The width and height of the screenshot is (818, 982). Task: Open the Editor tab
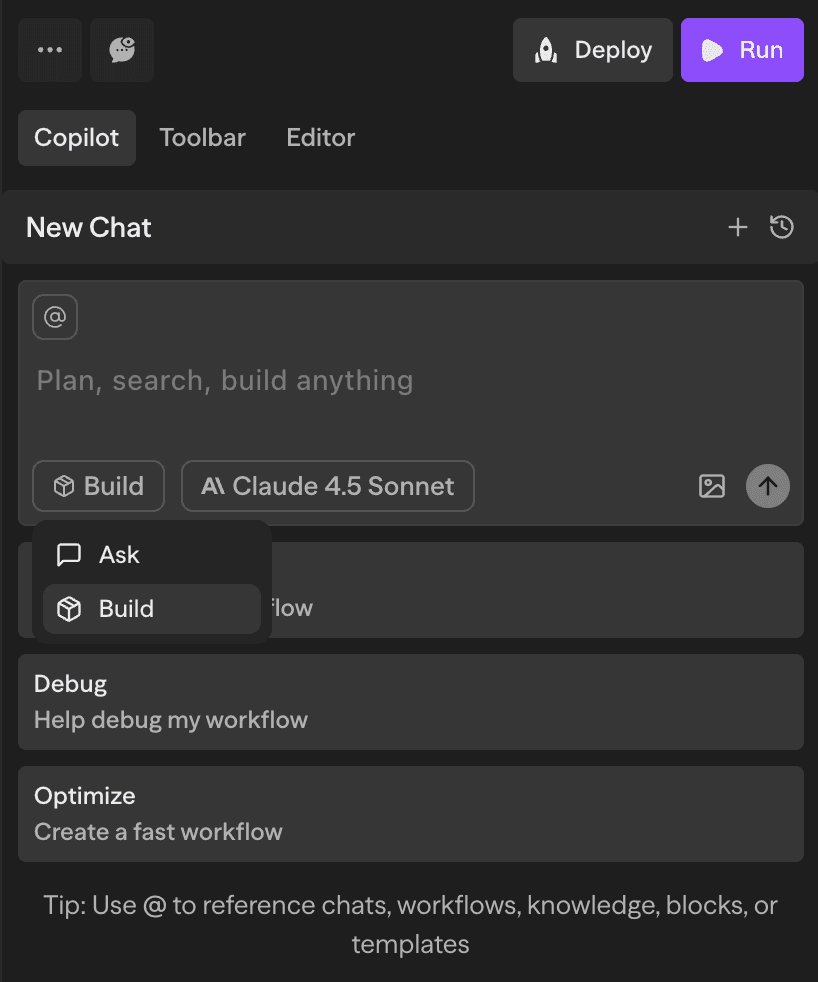320,137
